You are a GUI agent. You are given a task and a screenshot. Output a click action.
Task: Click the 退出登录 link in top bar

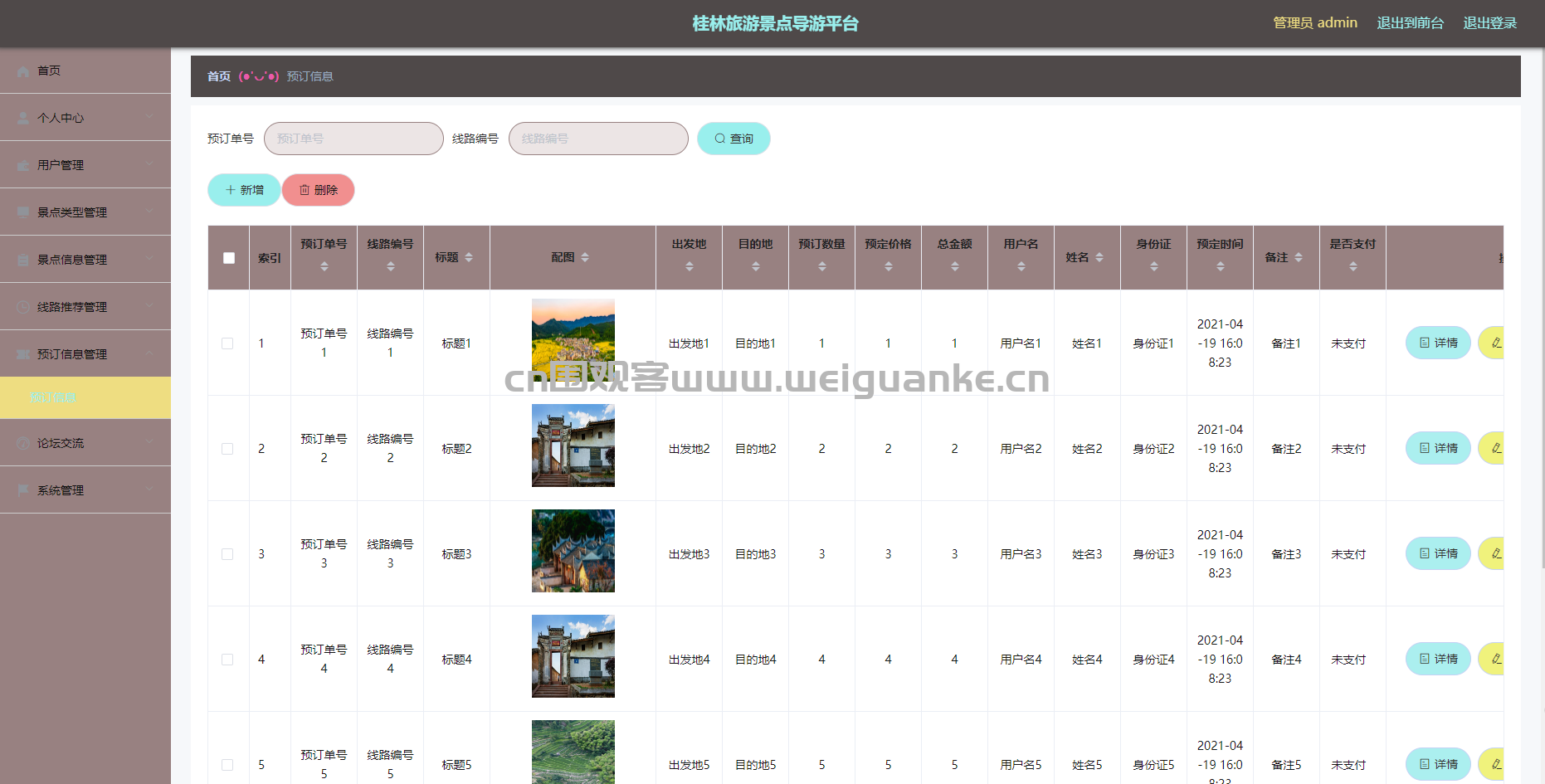click(1489, 23)
